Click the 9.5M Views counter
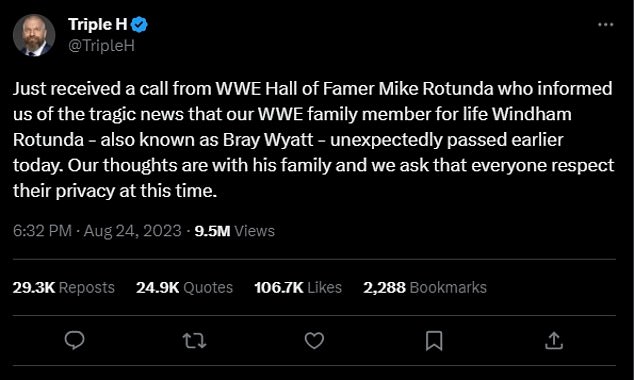634x380 pixels. [x=235, y=231]
